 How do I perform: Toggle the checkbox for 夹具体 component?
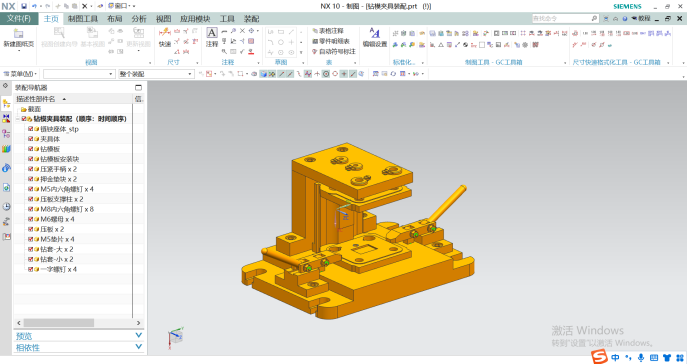[x=30, y=139]
